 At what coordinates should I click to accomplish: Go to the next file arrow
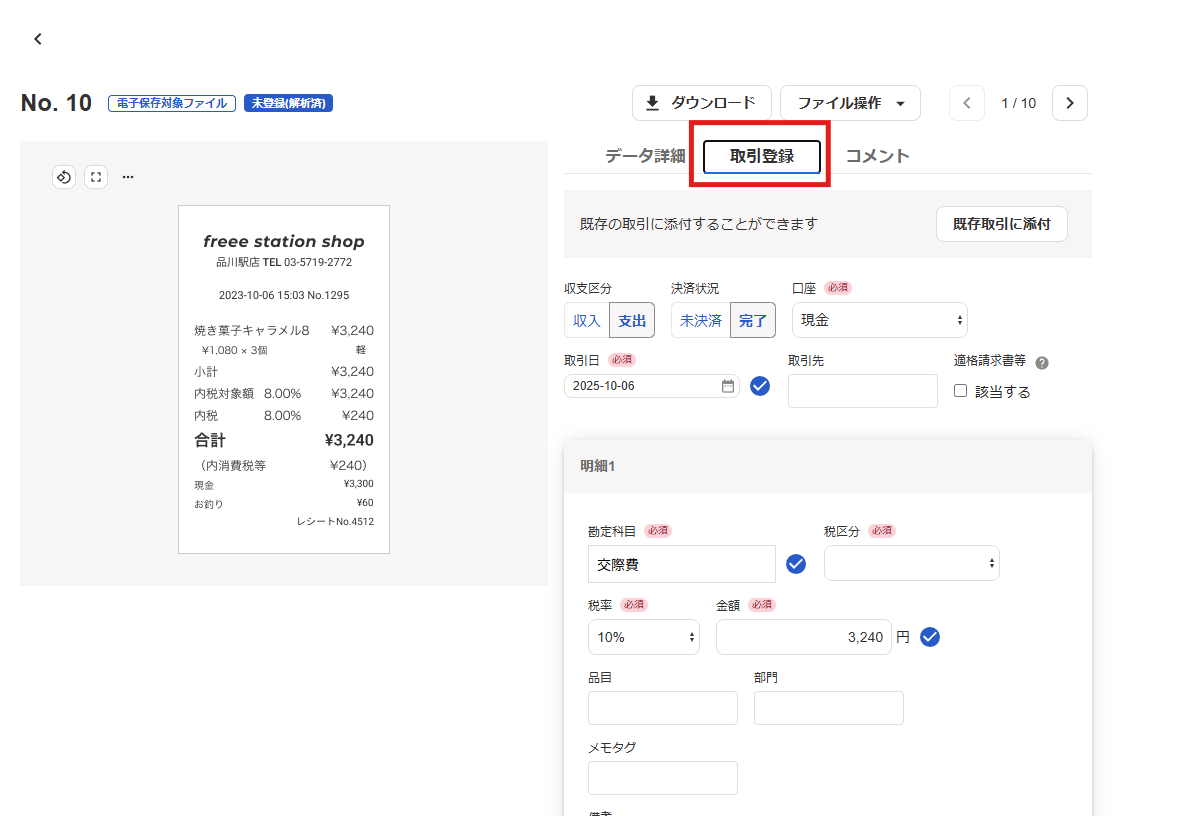click(1070, 103)
